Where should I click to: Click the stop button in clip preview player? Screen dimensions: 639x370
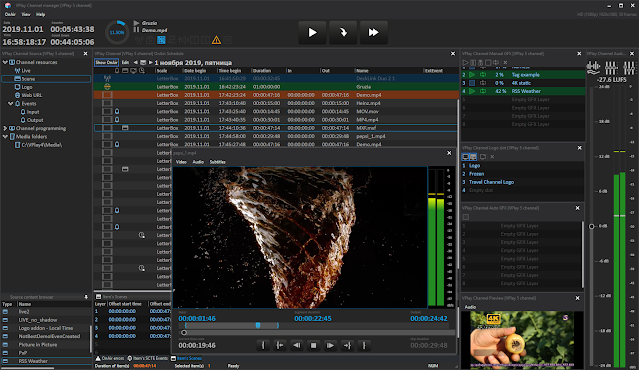tap(313, 346)
